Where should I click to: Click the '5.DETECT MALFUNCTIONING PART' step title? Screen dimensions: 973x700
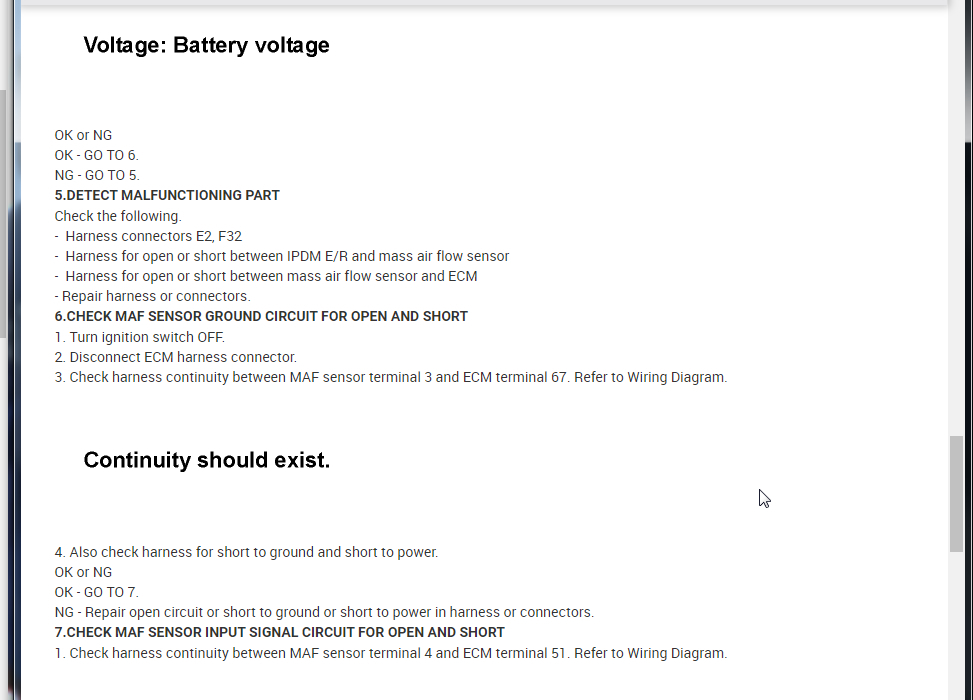coord(167,195)
